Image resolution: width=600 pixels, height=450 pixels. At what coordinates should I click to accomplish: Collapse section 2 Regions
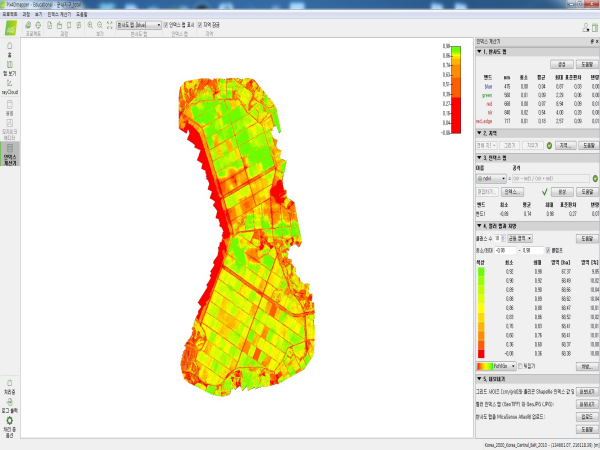[479, 133]
